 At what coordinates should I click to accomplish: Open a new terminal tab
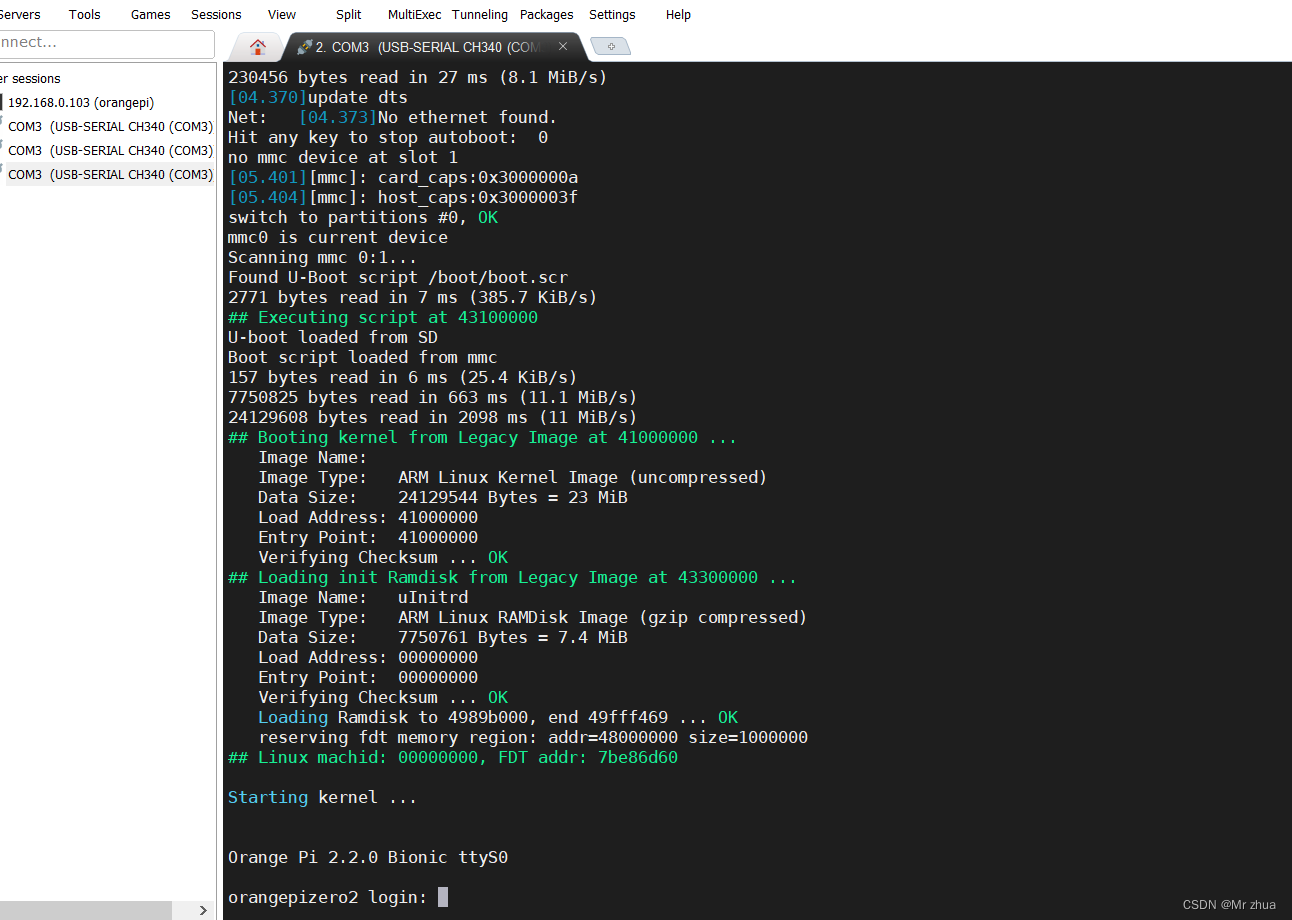611,47
